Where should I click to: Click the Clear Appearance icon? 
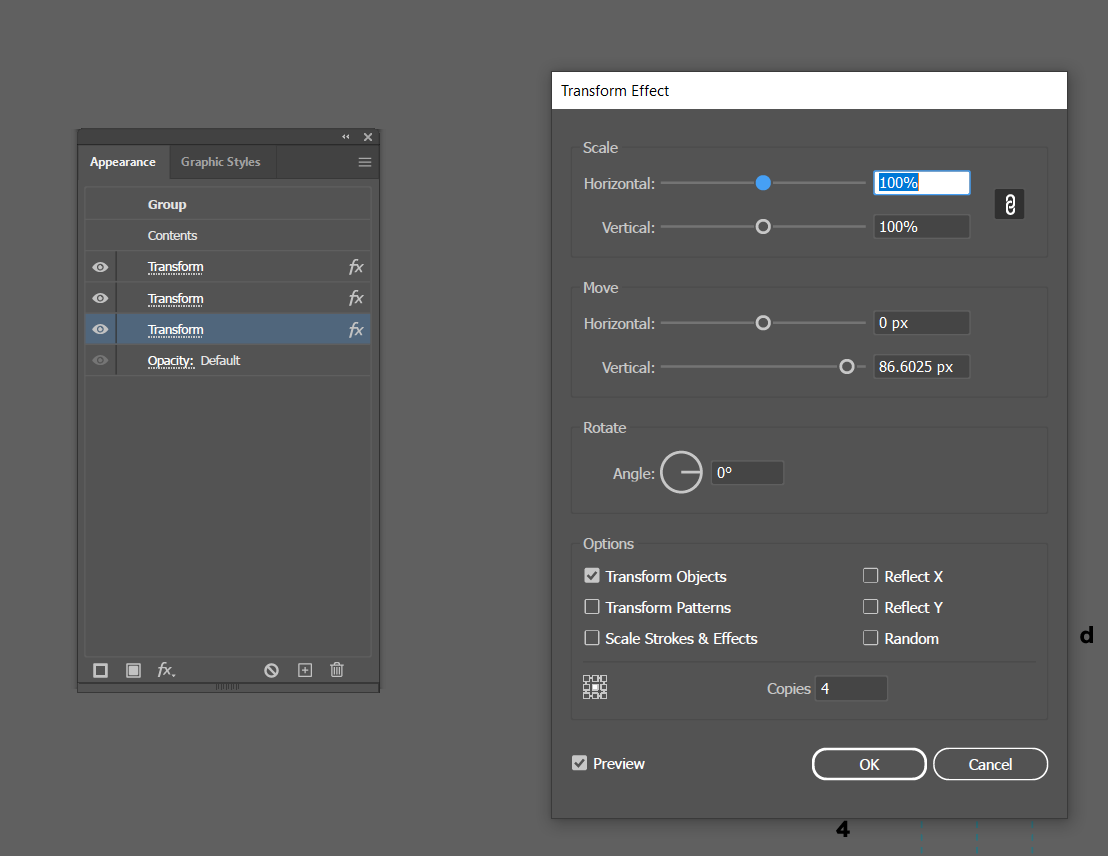click(271, 670)
